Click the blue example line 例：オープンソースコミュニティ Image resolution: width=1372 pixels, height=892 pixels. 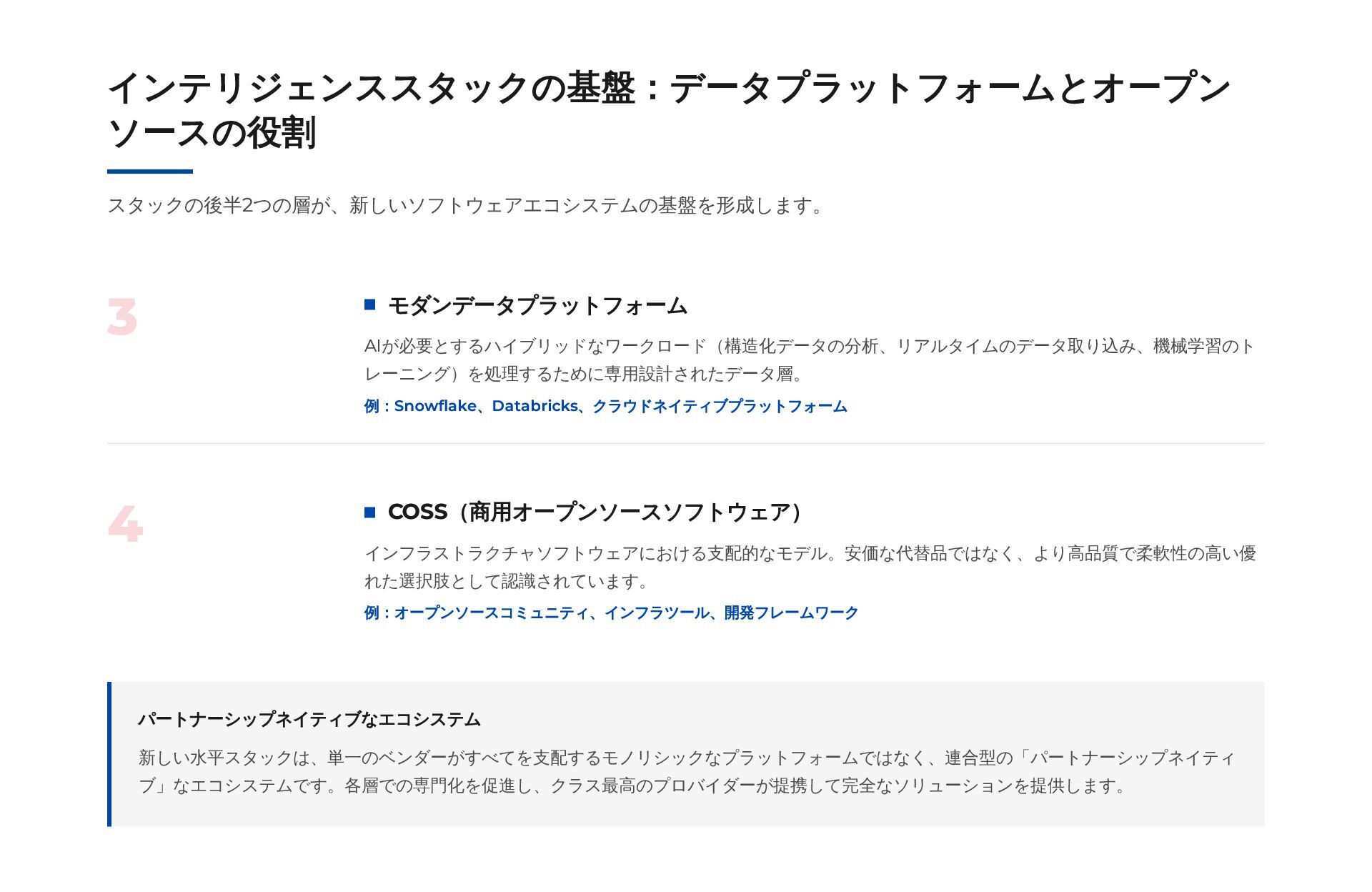pos(611,613)
